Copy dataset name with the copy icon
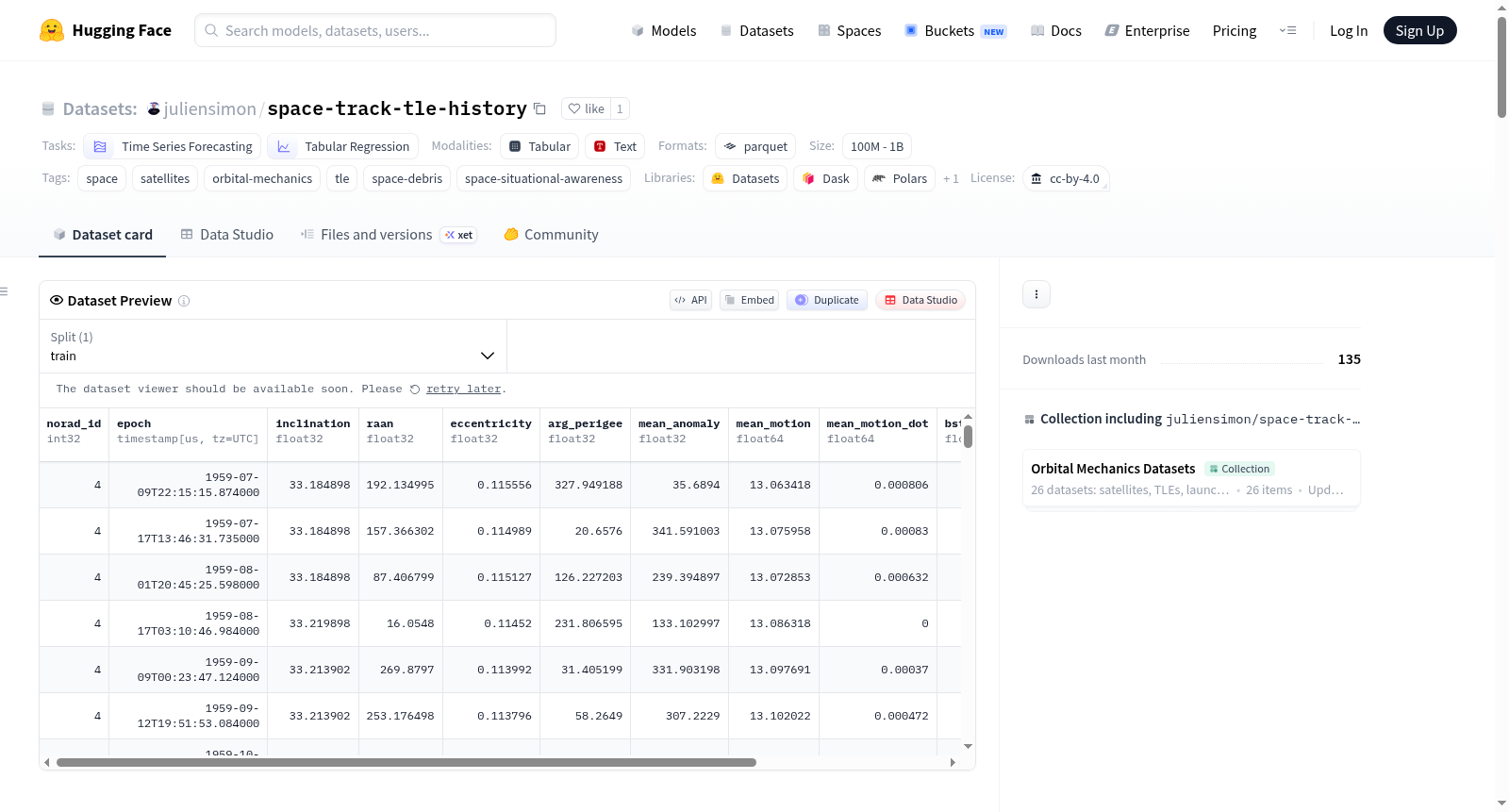Image resolution: width=1509 pixels, height=812 pixels. 539,108
